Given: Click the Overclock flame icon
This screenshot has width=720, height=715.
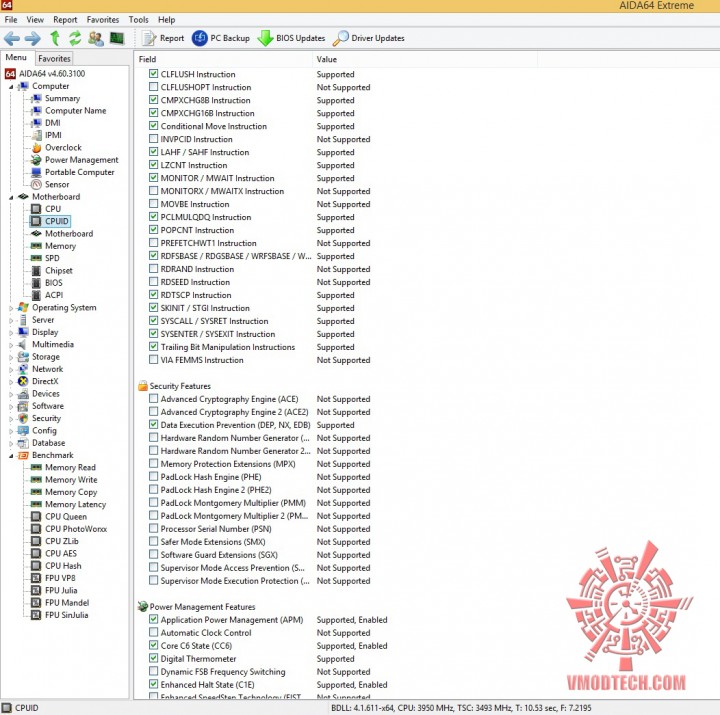Looking at the screenshot, I should 36,147.
